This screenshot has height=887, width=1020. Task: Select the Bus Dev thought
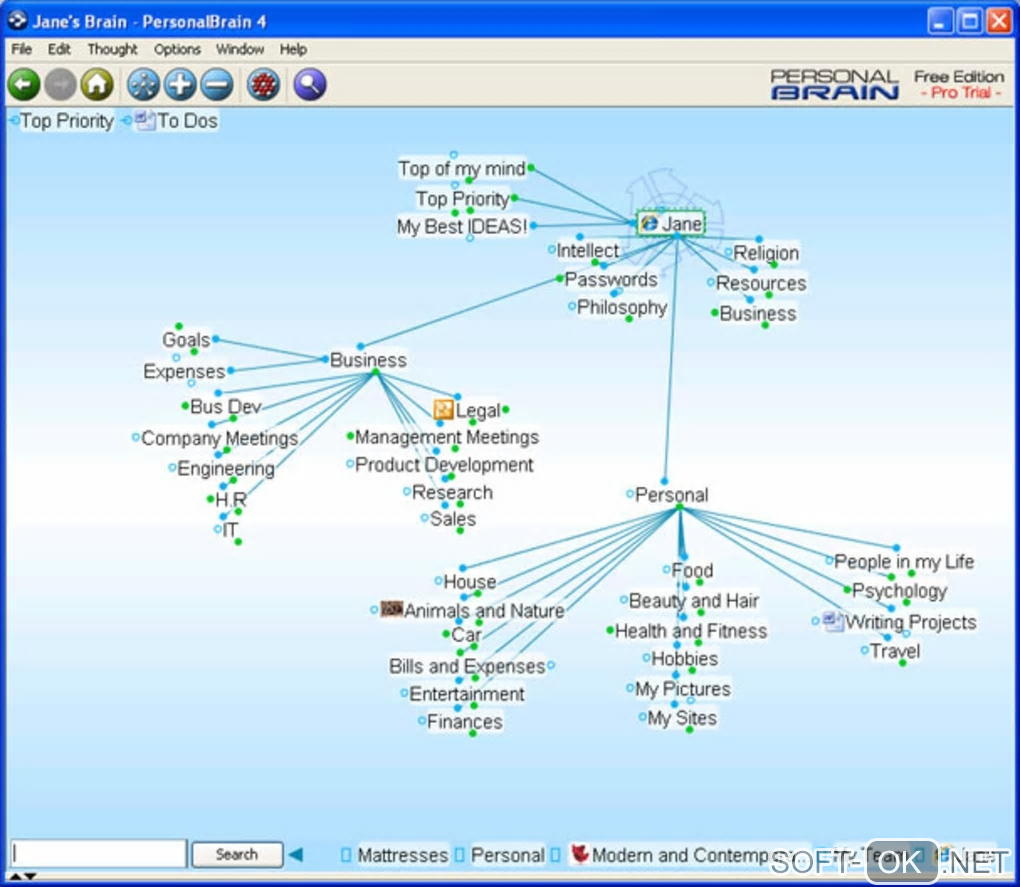[226, 406]
